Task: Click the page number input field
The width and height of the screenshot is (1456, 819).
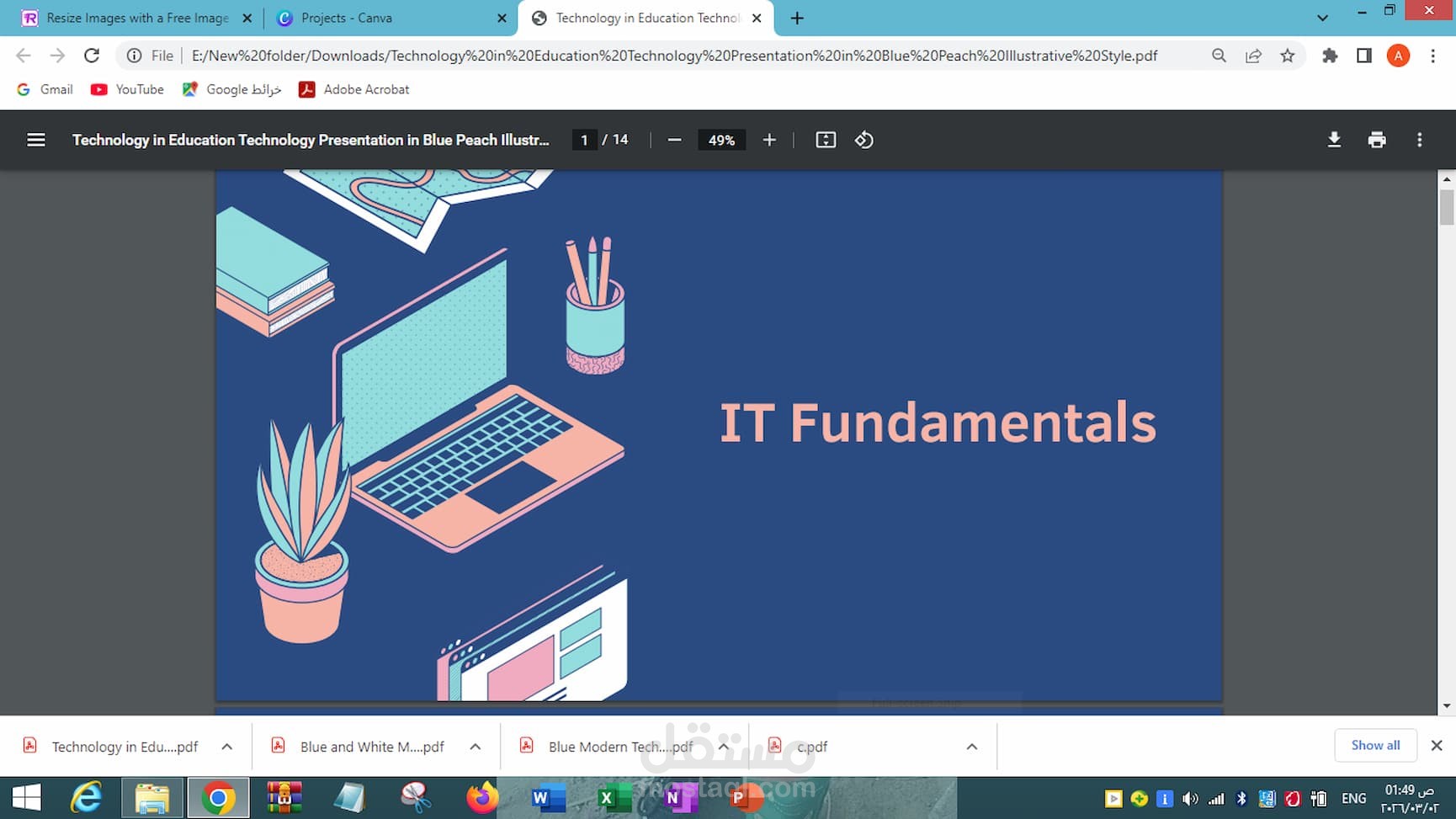Action: 584,140
